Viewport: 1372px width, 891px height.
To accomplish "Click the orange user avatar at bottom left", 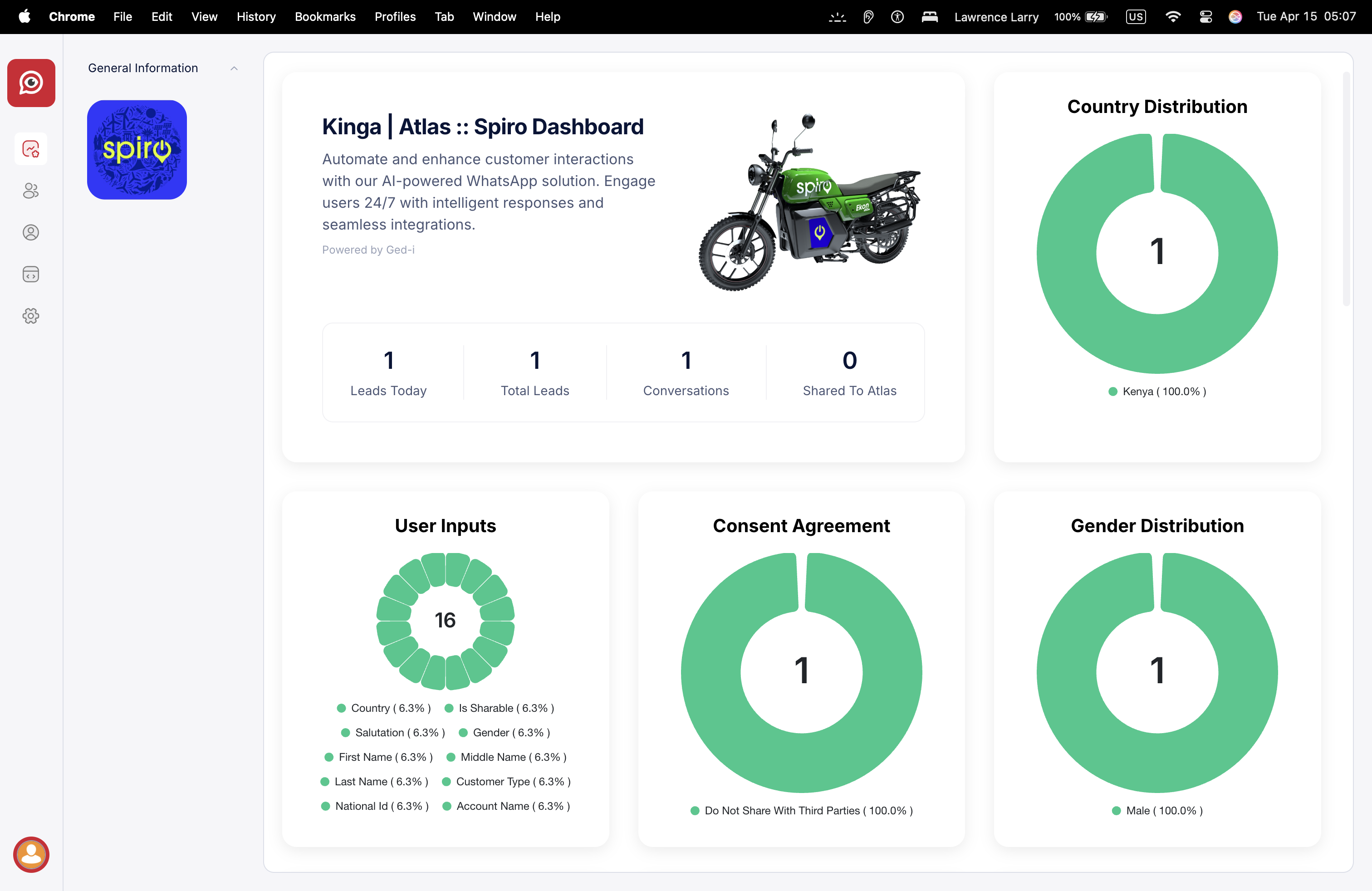I will pos(31,854).
